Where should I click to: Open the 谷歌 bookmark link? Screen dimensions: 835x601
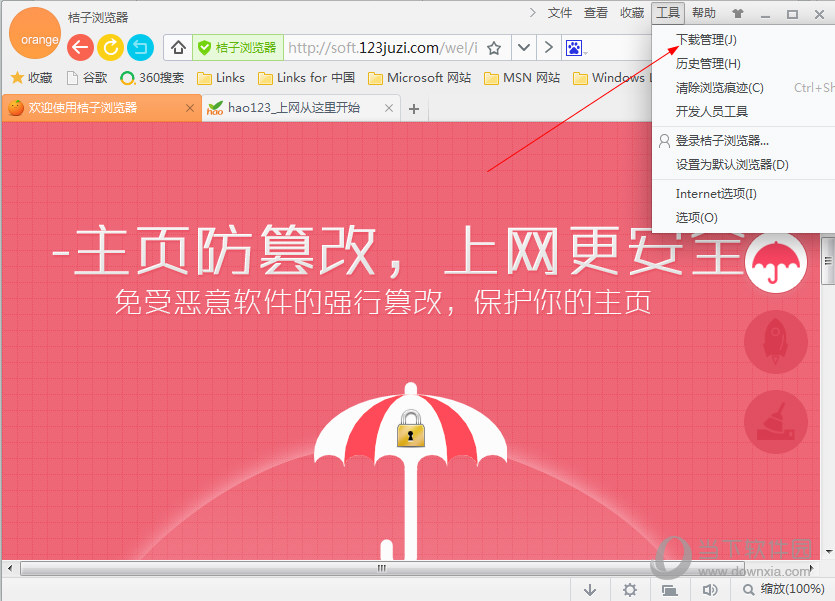pos(90,77)
